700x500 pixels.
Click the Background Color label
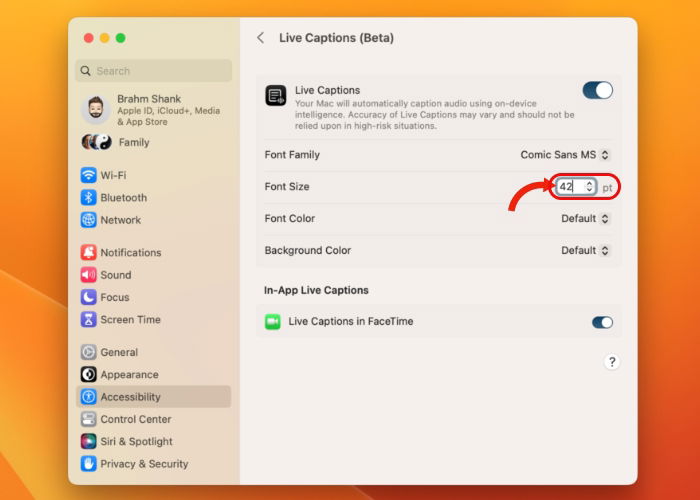(308, 250)
